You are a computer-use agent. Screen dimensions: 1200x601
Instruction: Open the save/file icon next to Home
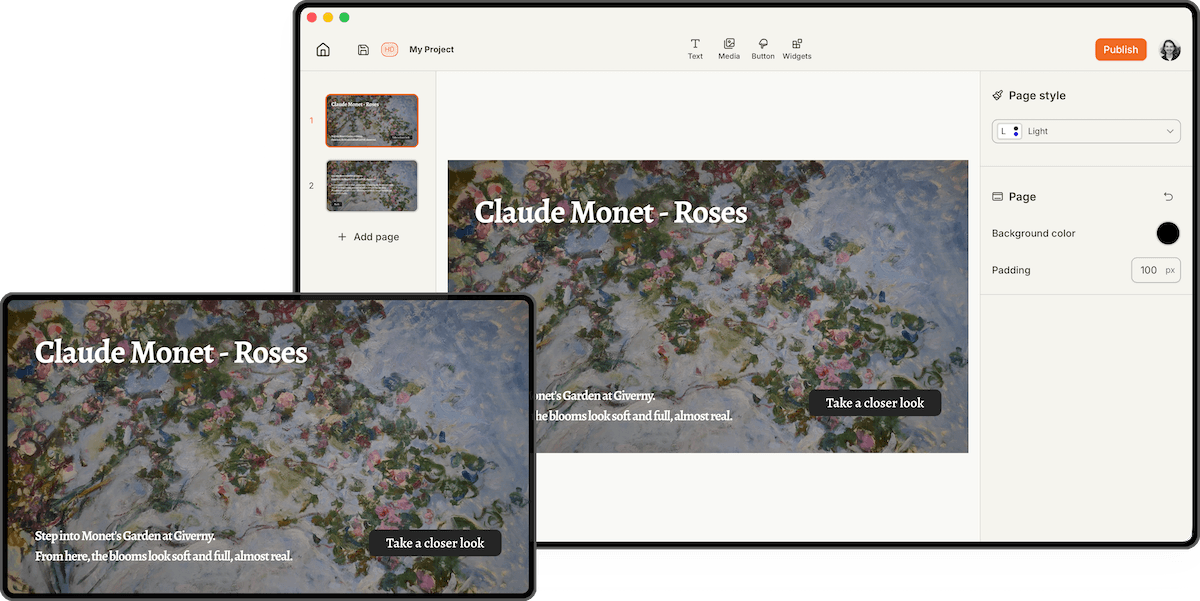363,49
